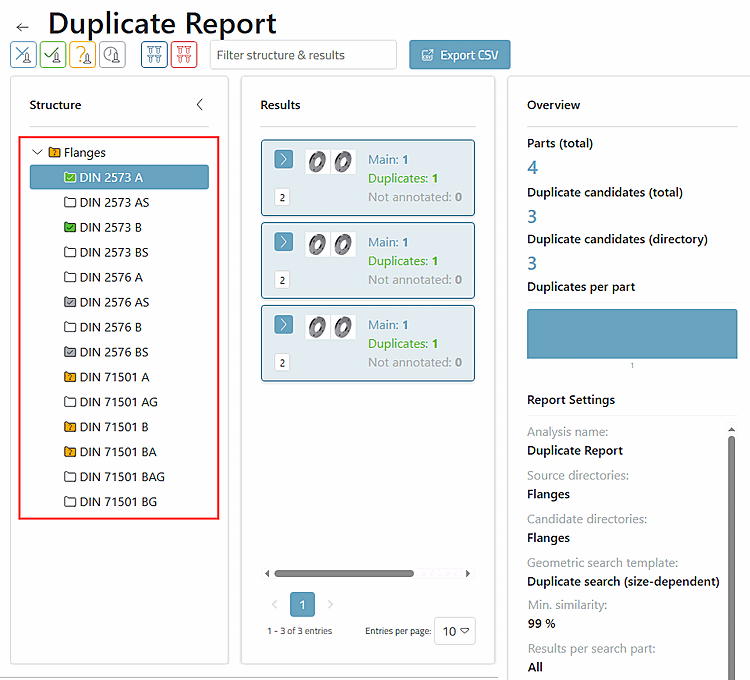Export results with Export CSV button

point(460,55)
